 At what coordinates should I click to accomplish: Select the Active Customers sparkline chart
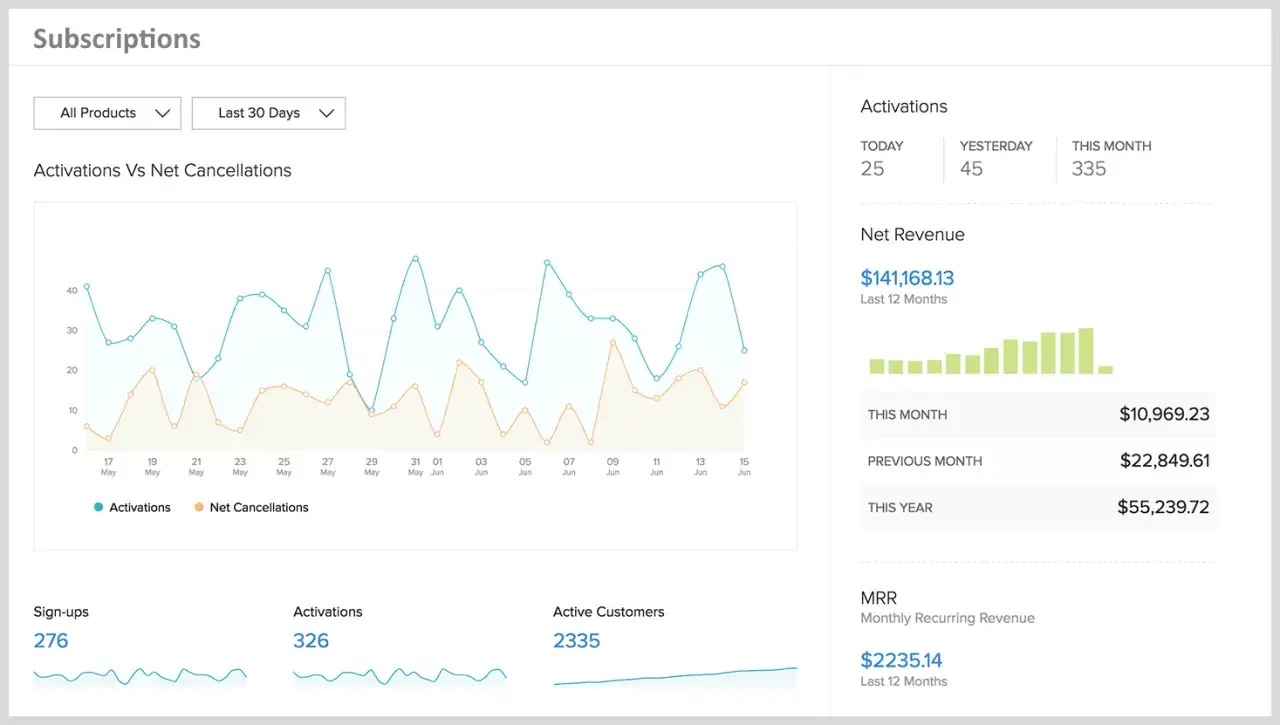tap(675, 677)
